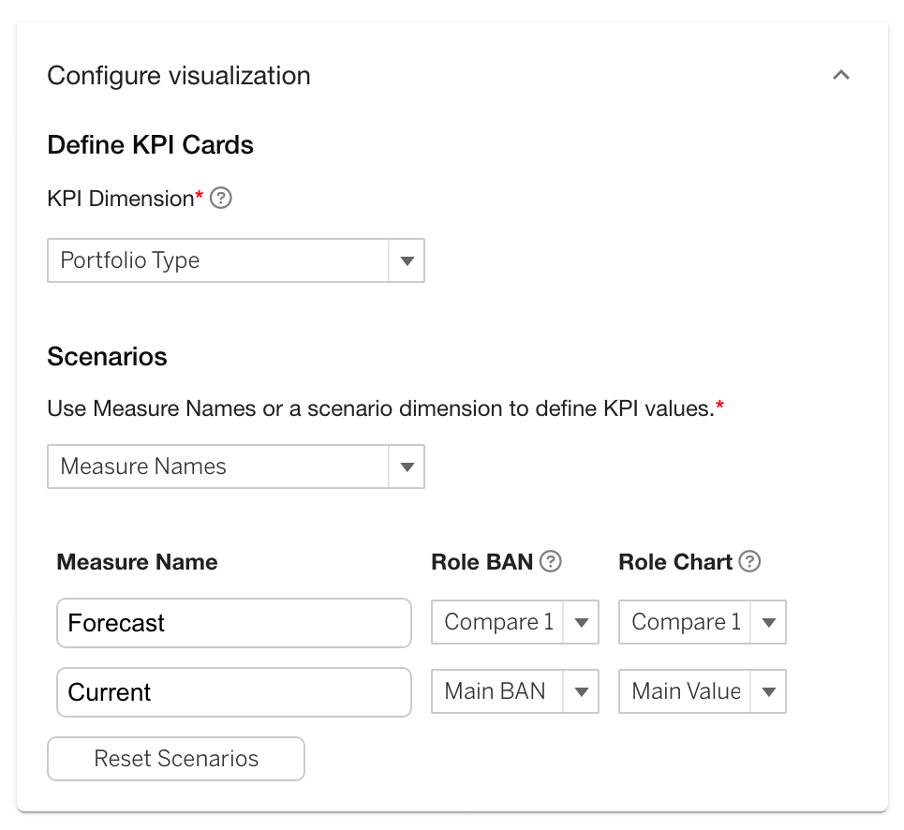Click the Configure visualization section title
This screenshot has height=830, width=904.
[x=179, y=76]
